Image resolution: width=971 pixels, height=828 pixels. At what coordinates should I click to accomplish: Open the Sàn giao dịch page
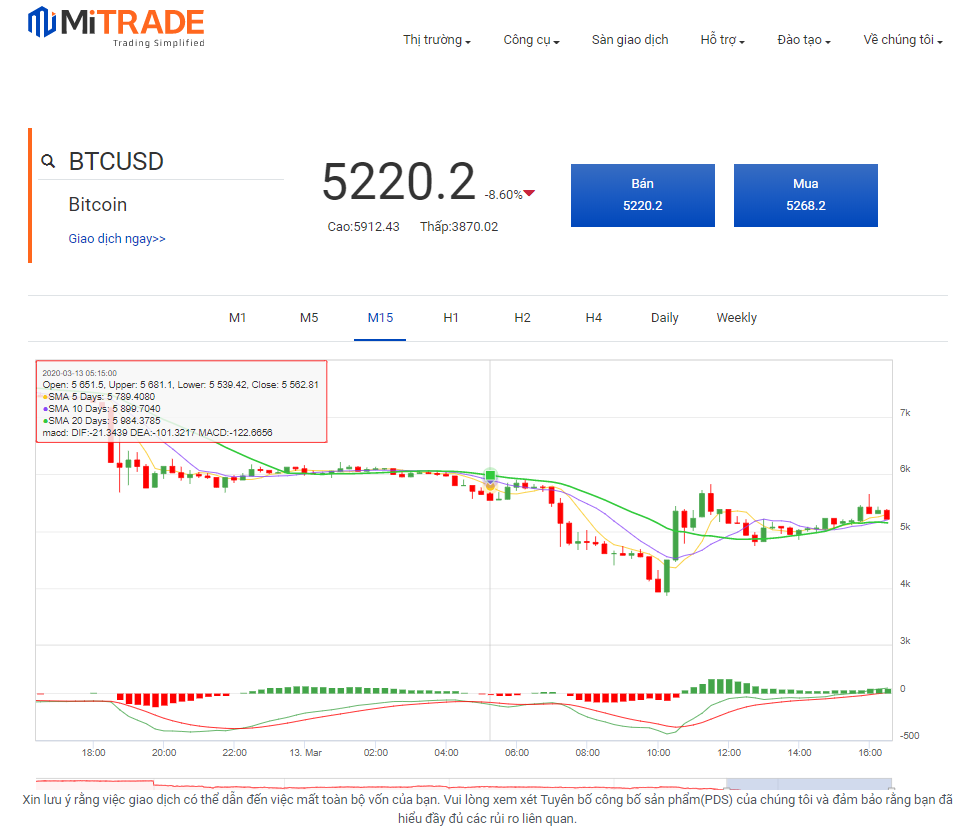630,40
